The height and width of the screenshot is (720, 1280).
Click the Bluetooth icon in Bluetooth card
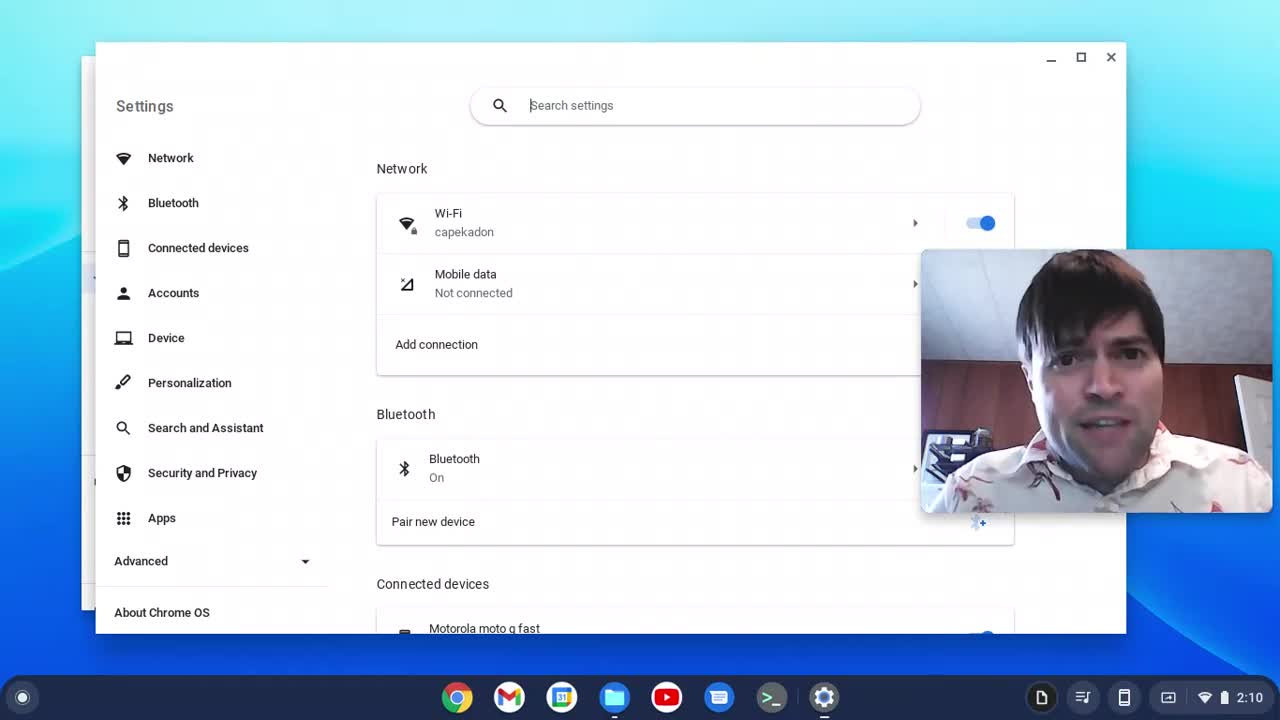click(x=404, y=468)
